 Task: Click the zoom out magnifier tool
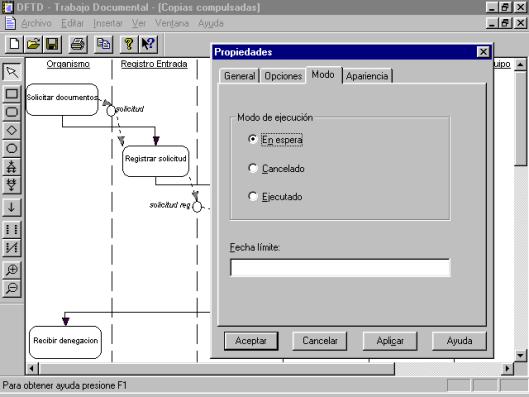12,288
